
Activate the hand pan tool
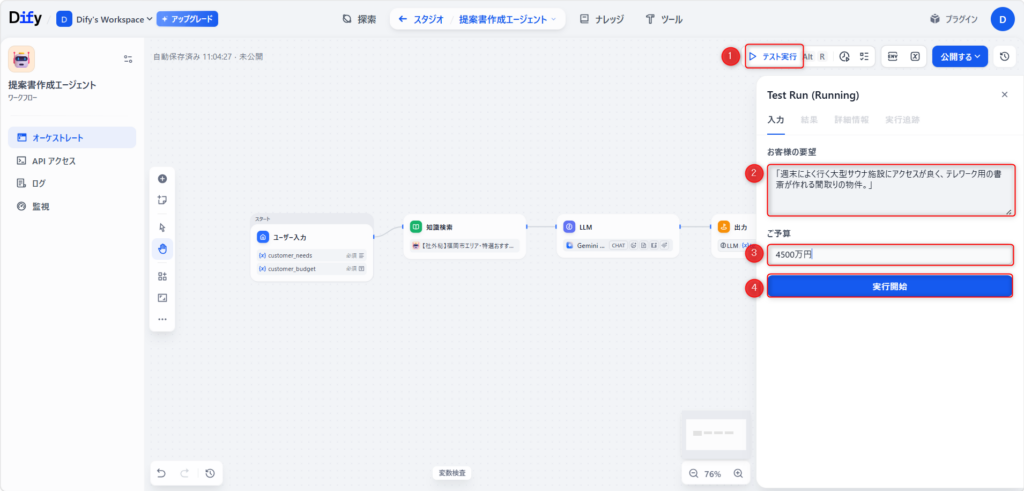162,248
